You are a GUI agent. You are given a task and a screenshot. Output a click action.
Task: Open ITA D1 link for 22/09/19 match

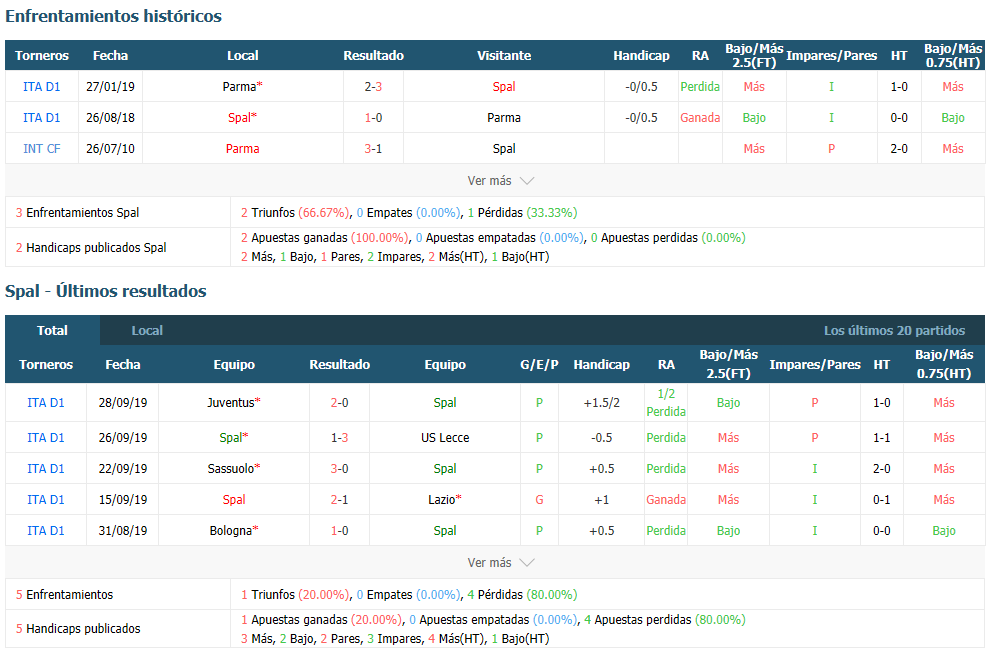click(46, 469)
